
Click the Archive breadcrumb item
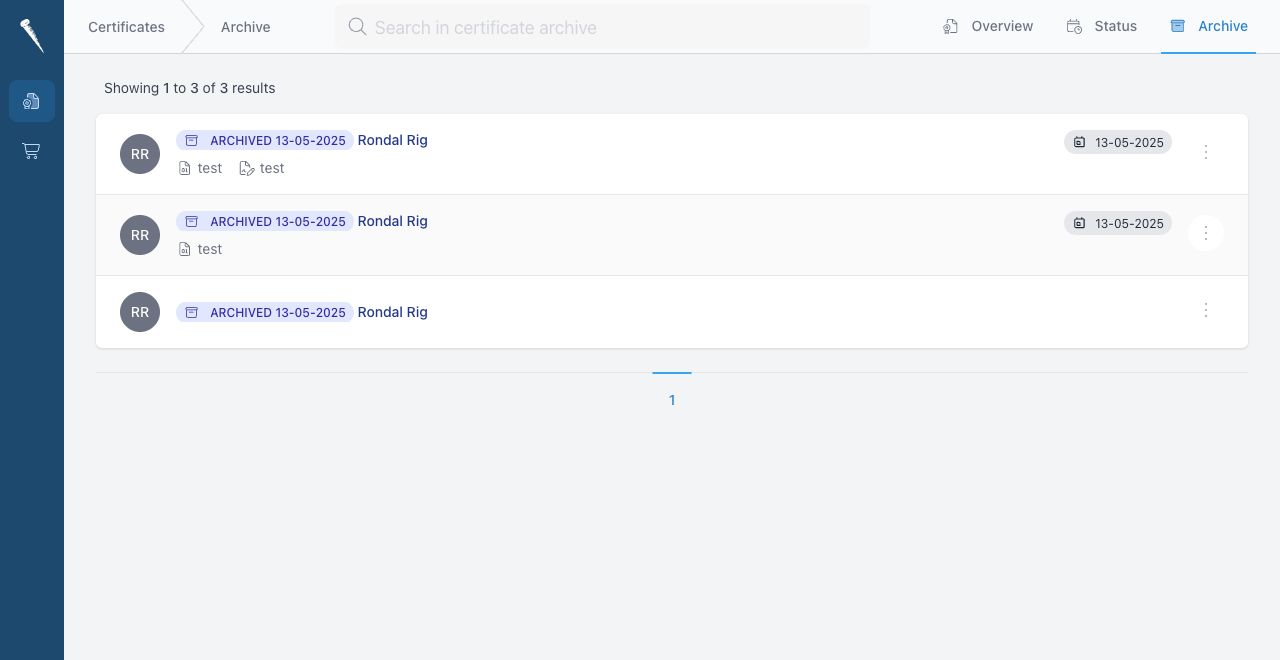[x=246, y=27]
